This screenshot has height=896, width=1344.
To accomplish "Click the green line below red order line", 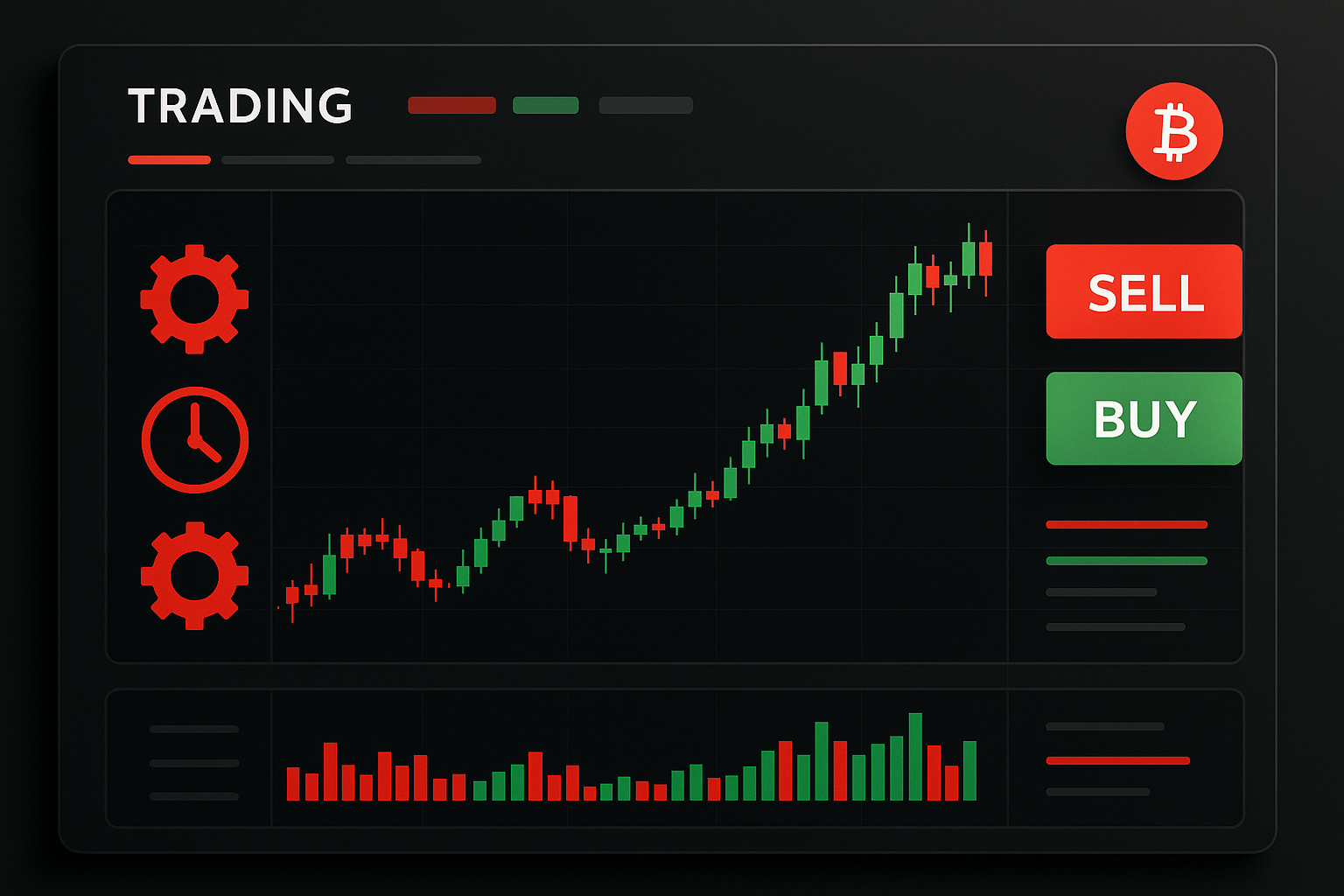I will click(x=1126, y=561).
